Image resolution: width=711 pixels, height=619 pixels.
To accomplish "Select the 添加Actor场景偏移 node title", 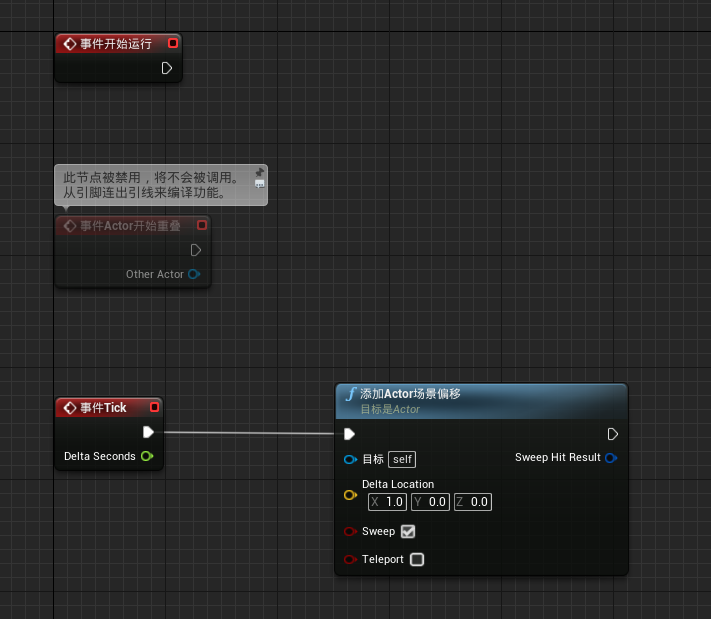I will point(410,394).
